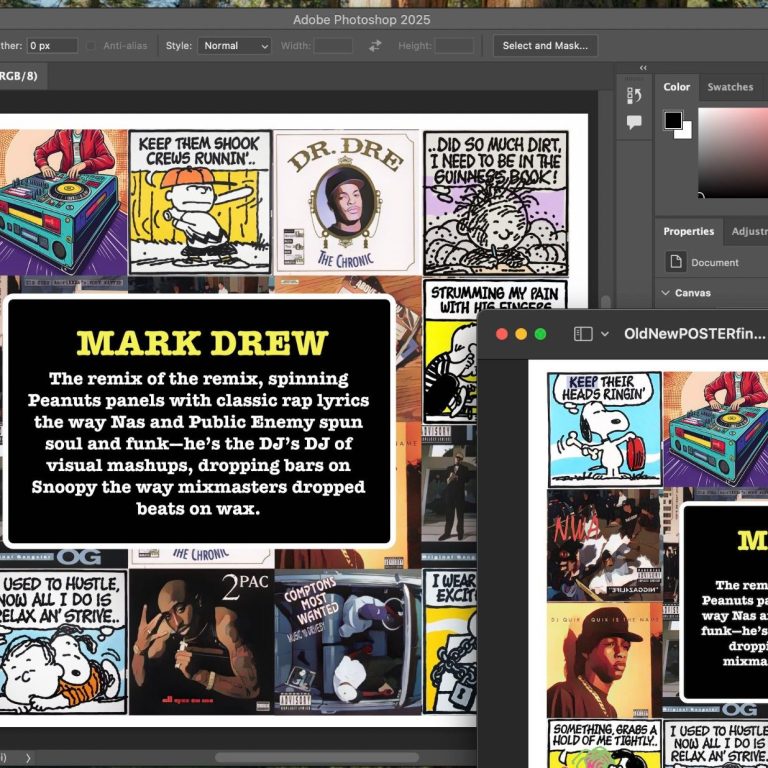Click the MARK DREW yellow heading on canvas

(x=202, y=342)
